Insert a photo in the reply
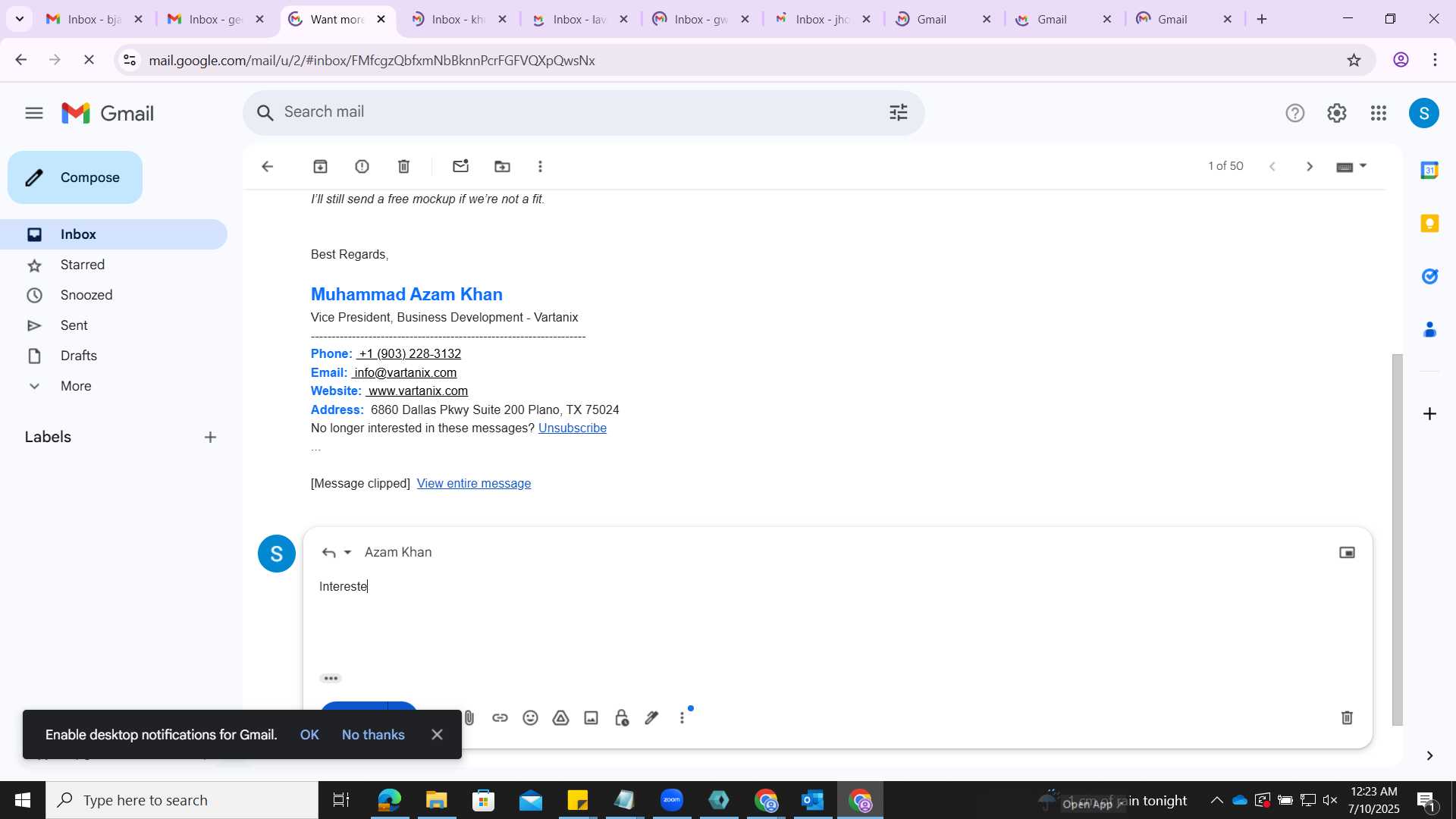This screenshot has width=1456, height=819. tap(591, 718)
